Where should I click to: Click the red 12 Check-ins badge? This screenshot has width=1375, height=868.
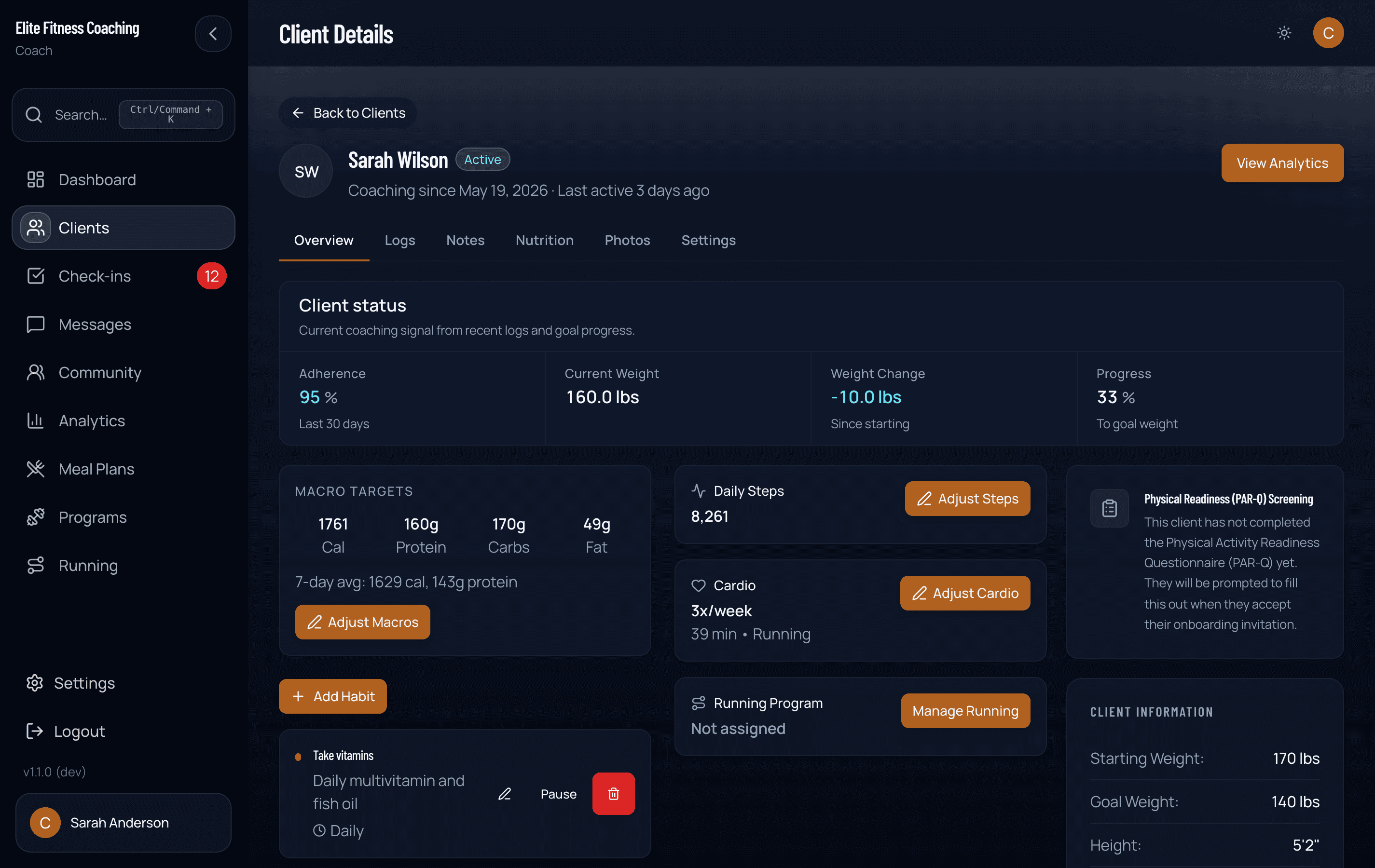pyautogui.click(x=212, y=276)
